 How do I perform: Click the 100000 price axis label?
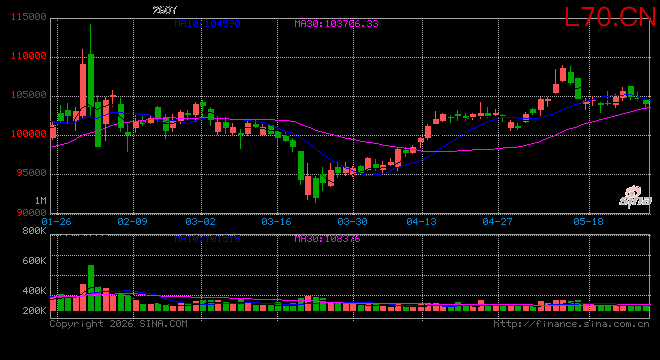pos(29,134)
